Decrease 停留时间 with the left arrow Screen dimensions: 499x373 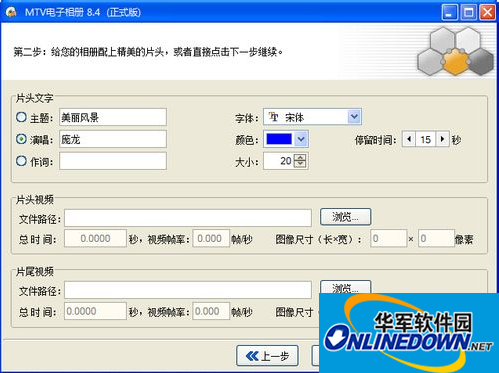point(409,139)
